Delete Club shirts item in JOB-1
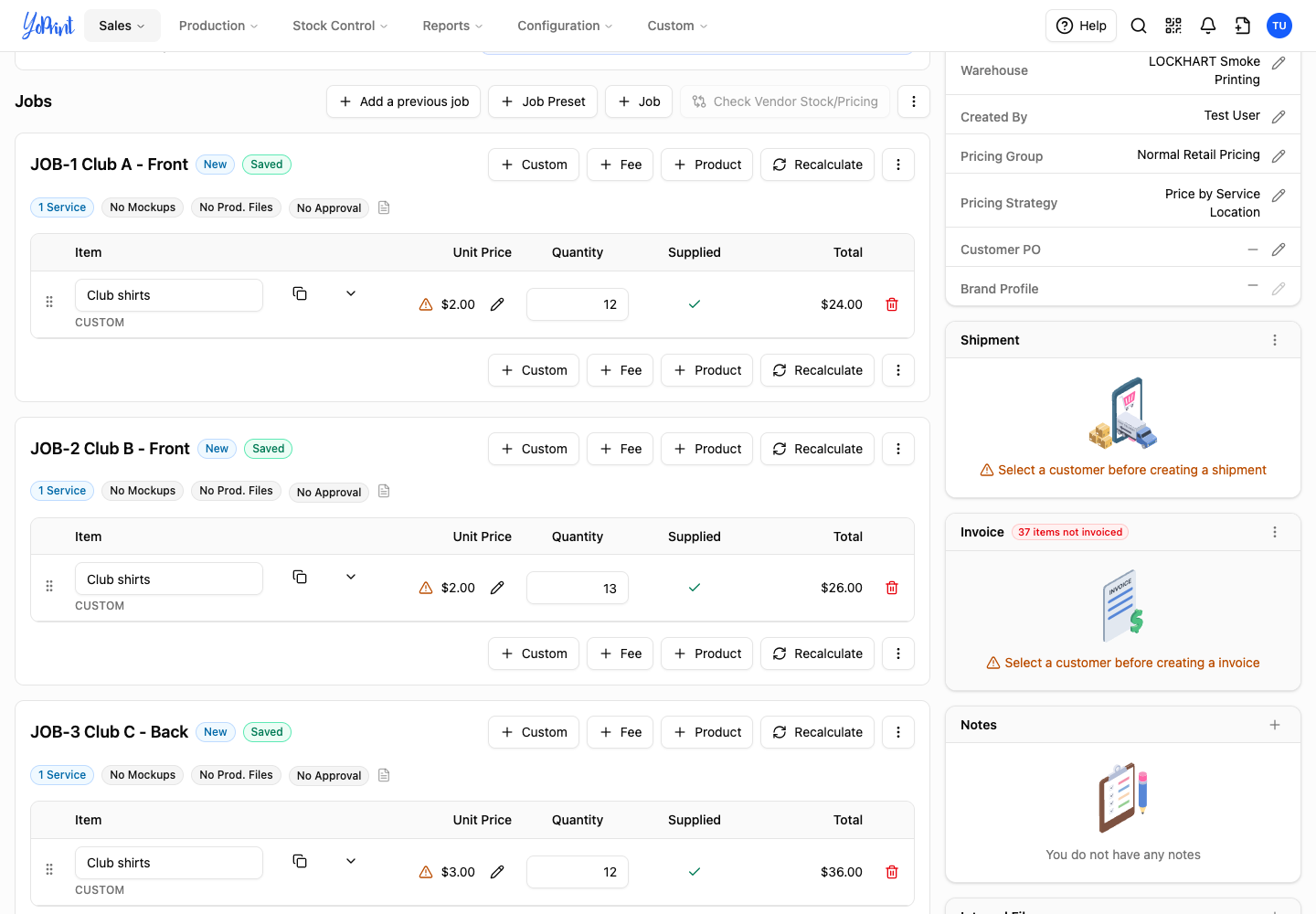Viewport: 1316px width, 914px height. 892,304
